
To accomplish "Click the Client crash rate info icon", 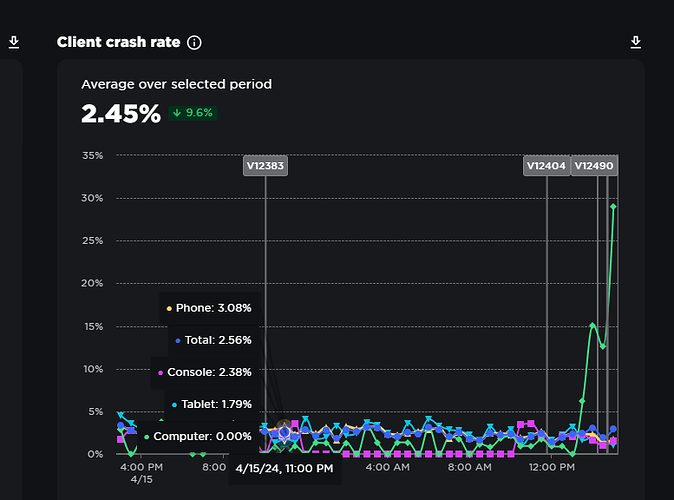I will [194, 43].
